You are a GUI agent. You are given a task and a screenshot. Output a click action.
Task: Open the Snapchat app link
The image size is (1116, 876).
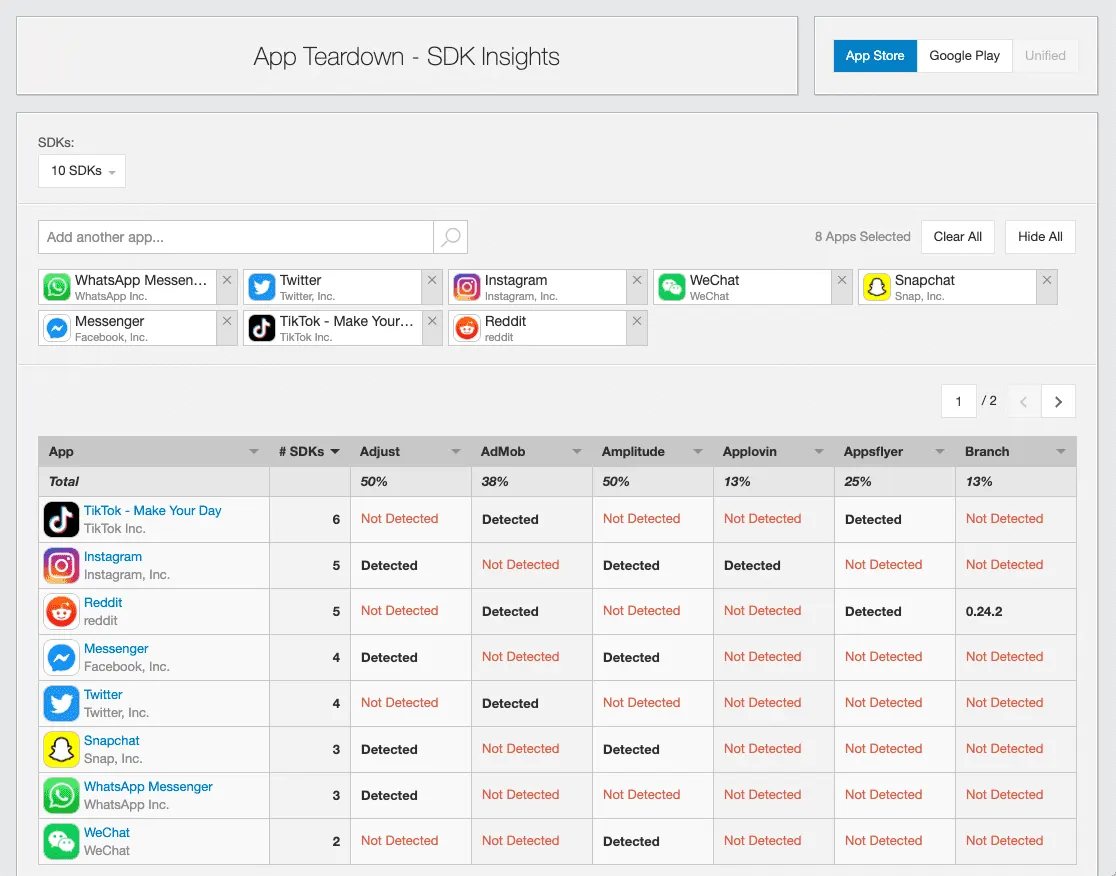(x=112, y=740)
